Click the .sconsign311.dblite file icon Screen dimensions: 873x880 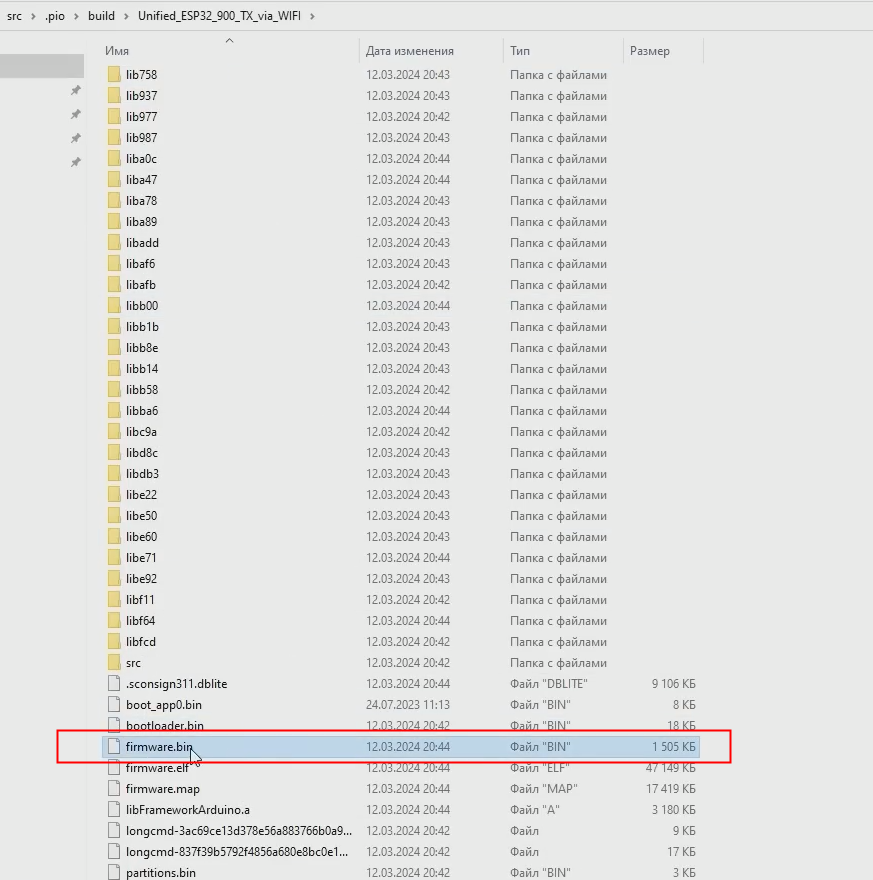pos(114,684)
